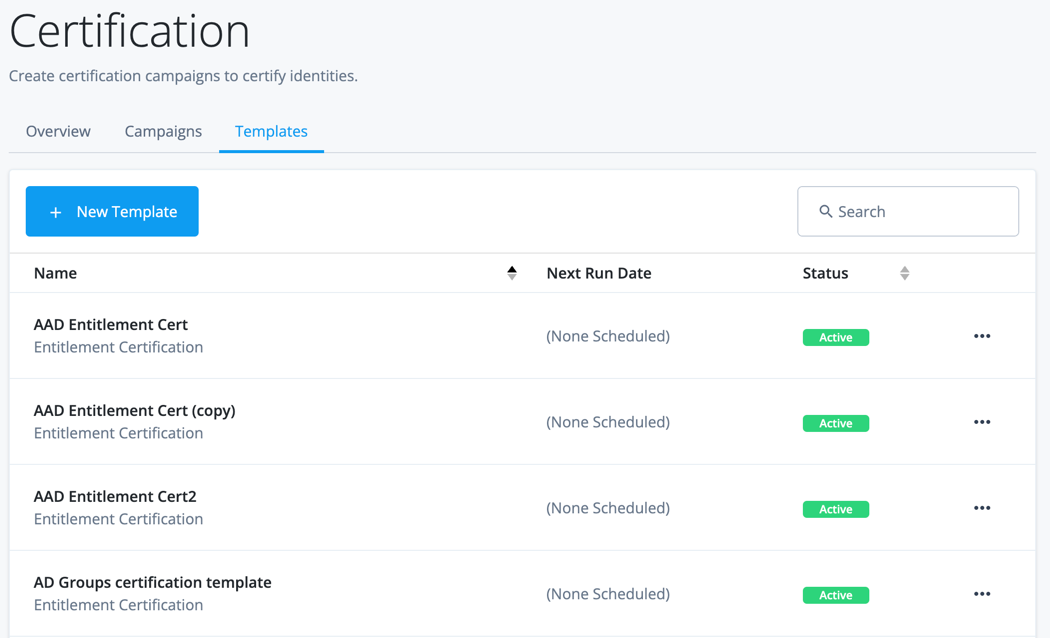Open more options for AD Groups certification template

[982, 595]
